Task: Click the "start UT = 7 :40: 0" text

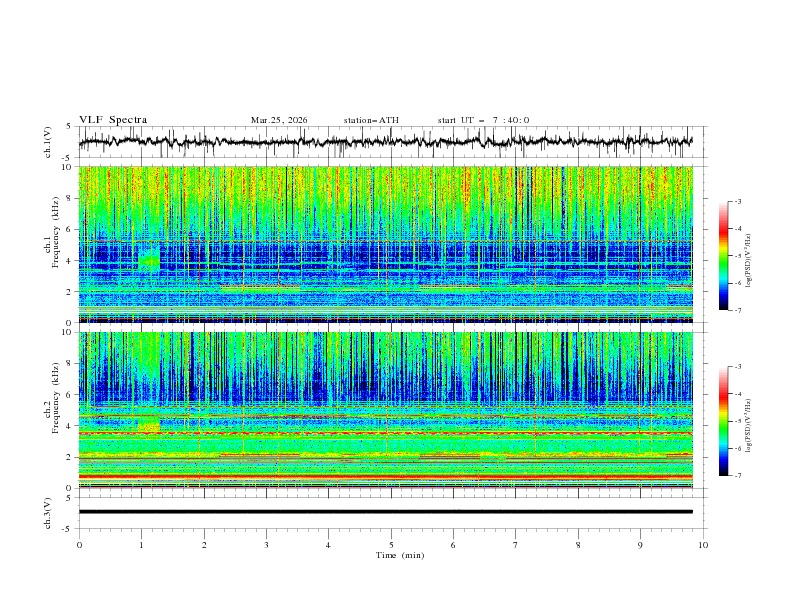Action: pyautogui.click(x=483, y=120)
